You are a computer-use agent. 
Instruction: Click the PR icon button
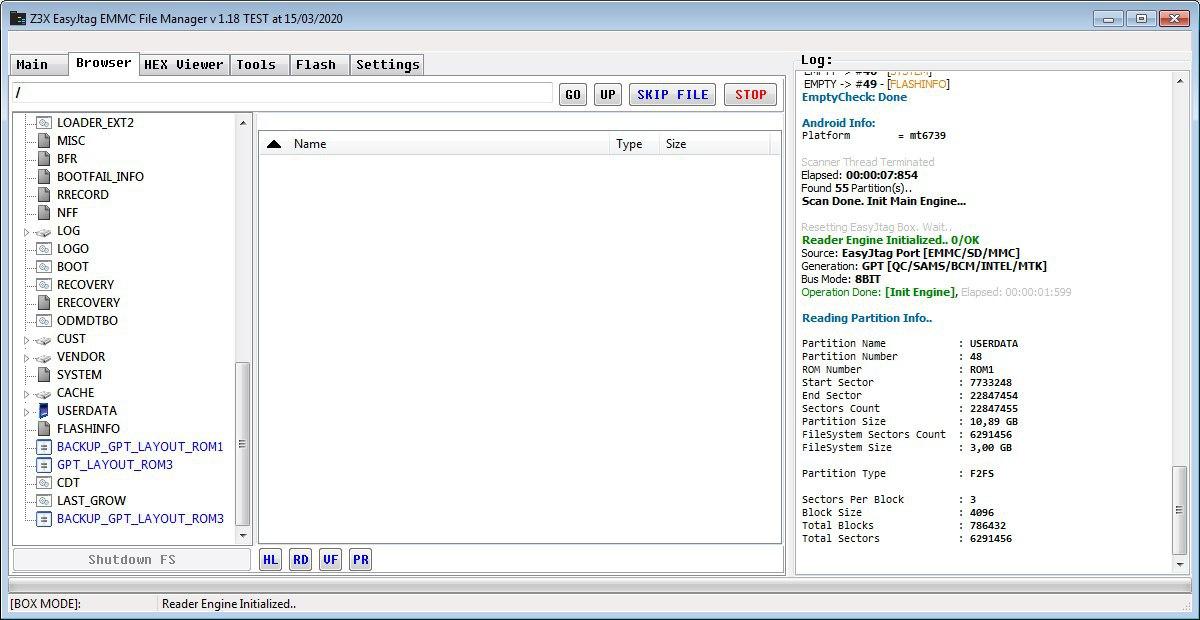361,560
